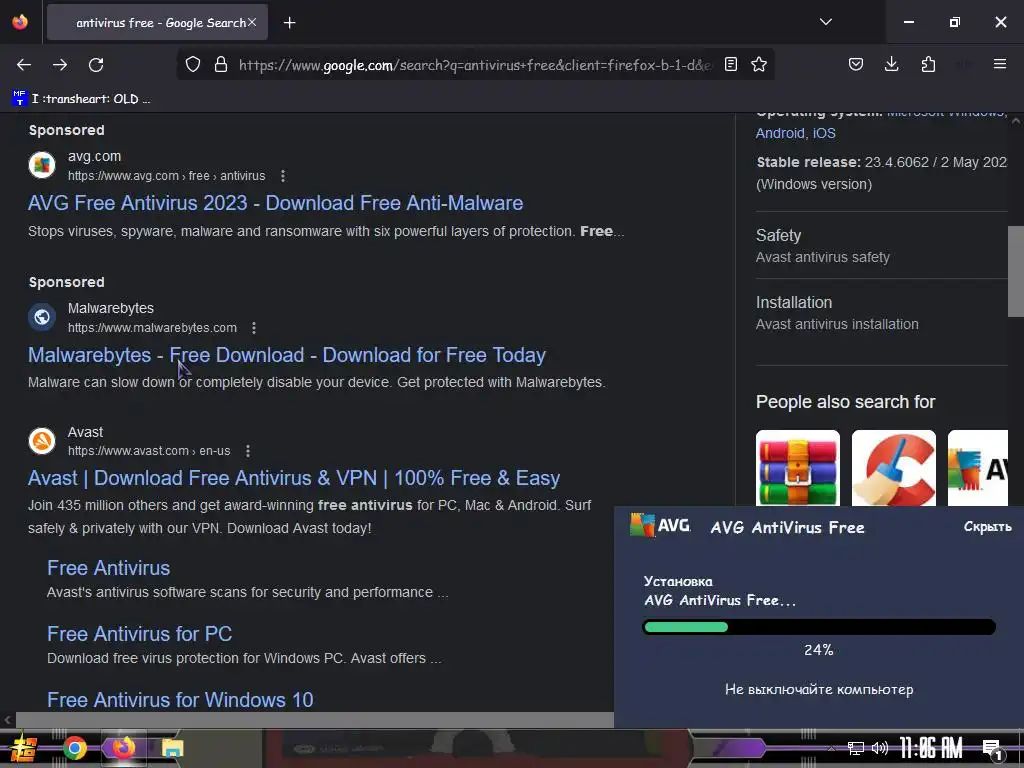
Task: Open Free Antivirus for Windows 10 sitelink
Action: (x=180, y=699)
